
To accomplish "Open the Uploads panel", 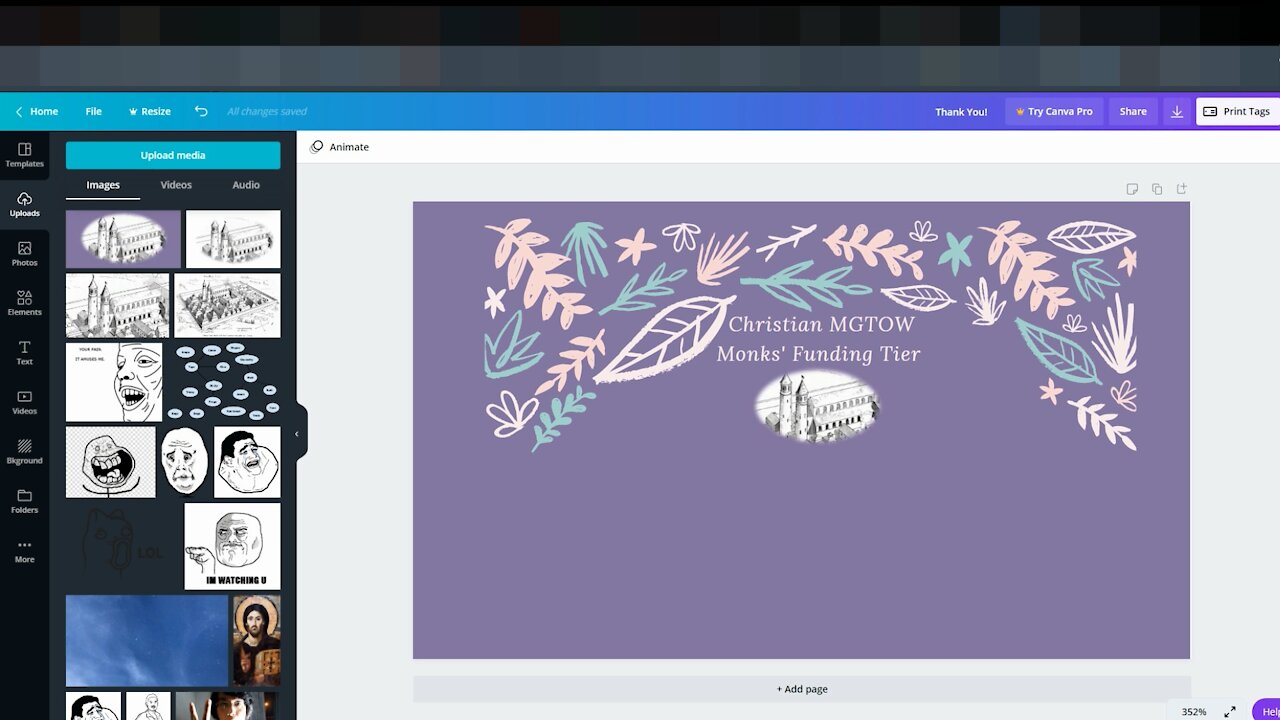I will (x=24, y=204).
